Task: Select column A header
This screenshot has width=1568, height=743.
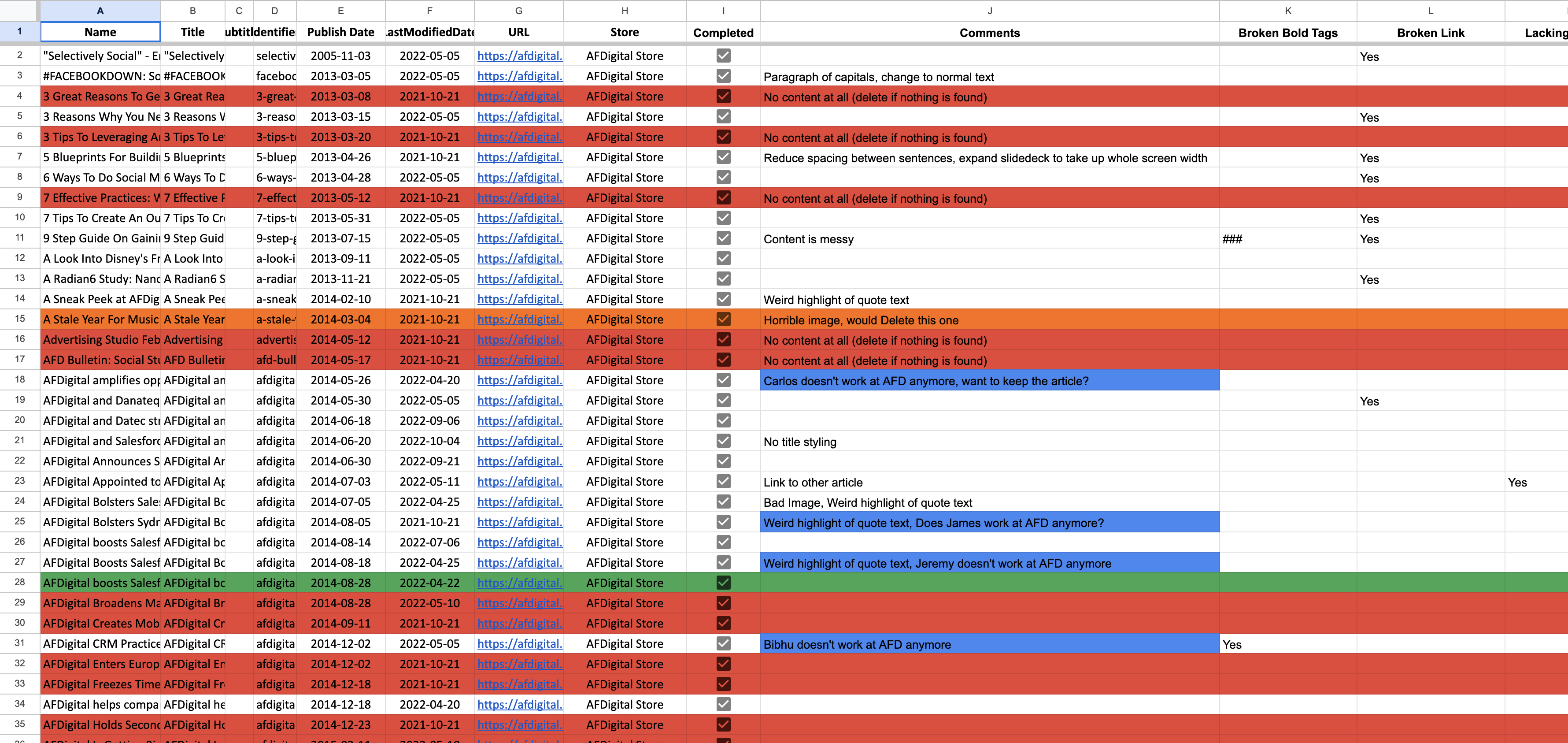Action: pos(100,10)
